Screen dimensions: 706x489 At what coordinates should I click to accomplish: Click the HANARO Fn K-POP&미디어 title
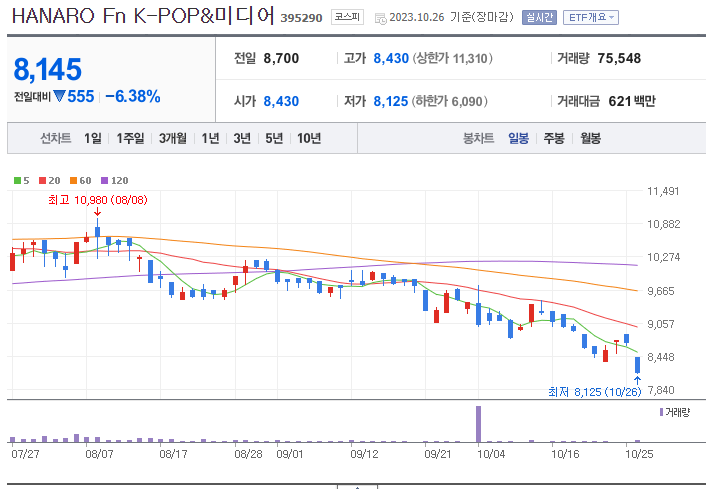point(143,16)
